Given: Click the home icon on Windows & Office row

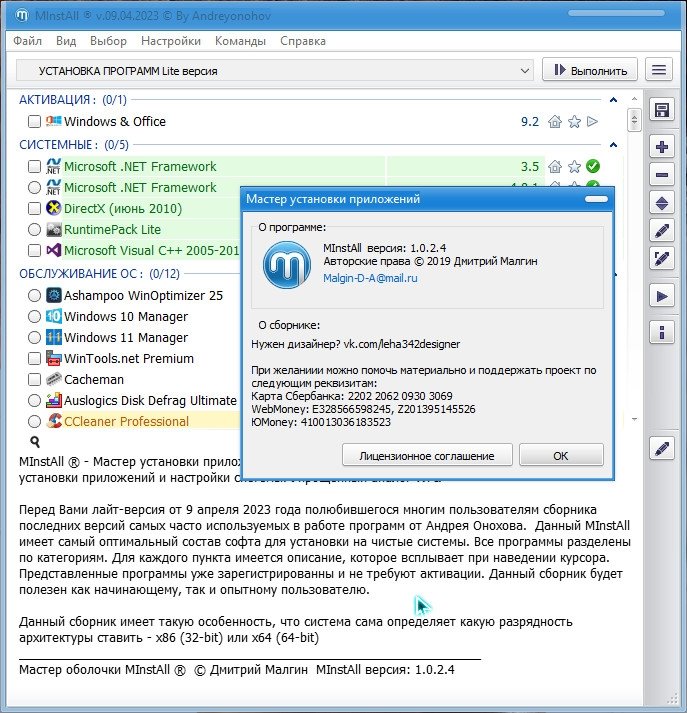Looking at the screenshot, I should pyautogui.click(x=555, y=121).
